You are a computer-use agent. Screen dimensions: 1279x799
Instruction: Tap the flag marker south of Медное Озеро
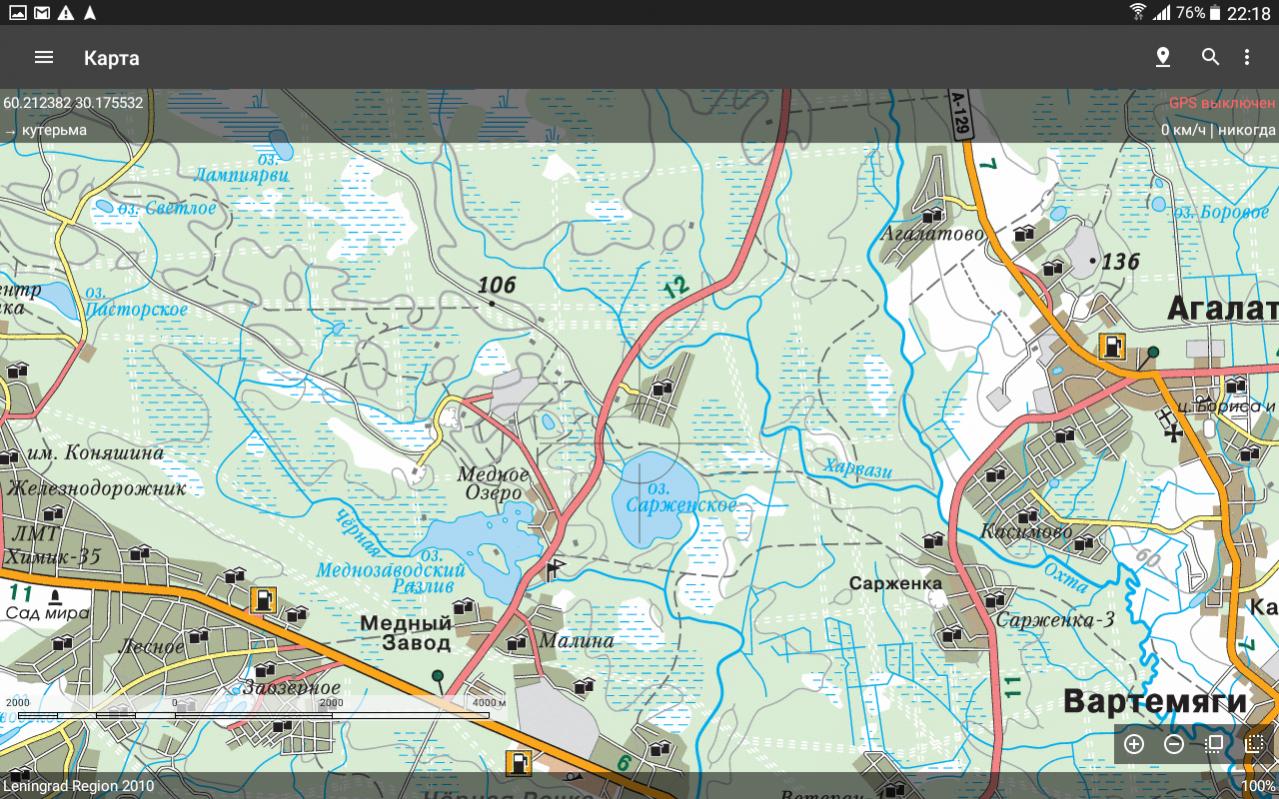555,570
